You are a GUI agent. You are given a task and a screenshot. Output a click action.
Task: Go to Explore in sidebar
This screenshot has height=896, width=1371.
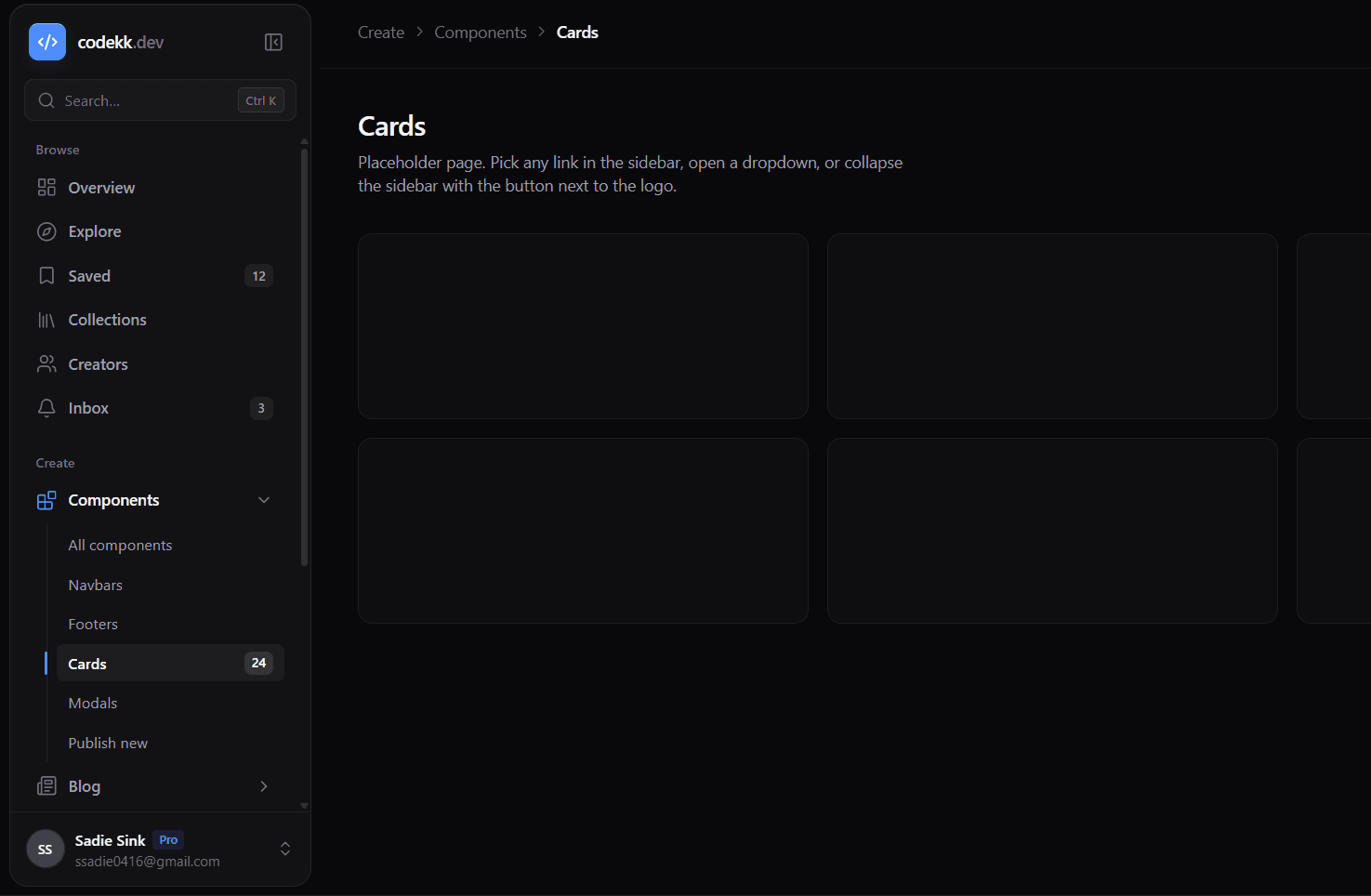(x=154, y=231)
